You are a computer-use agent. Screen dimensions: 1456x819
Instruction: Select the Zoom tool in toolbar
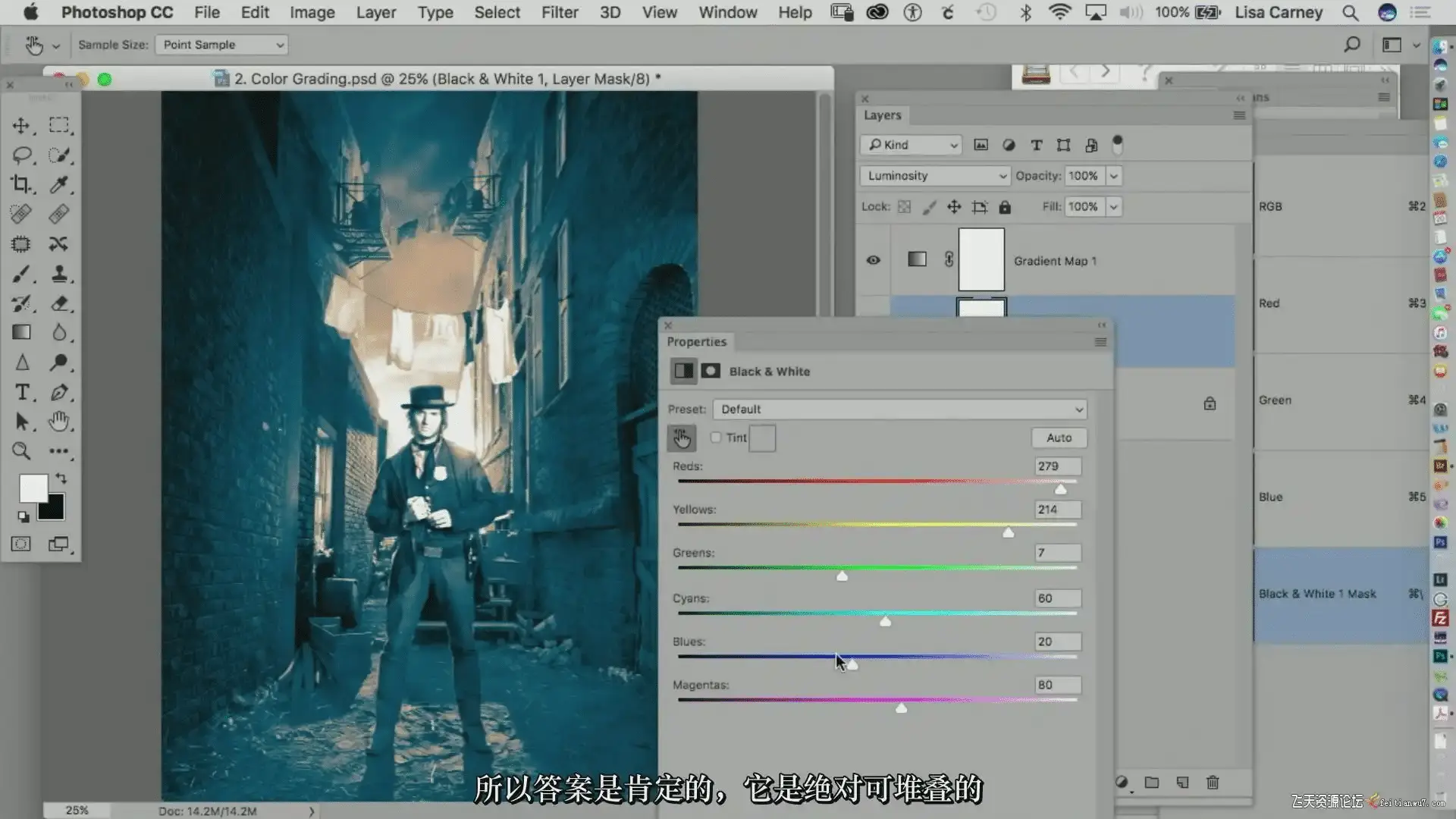click(21, 451)
